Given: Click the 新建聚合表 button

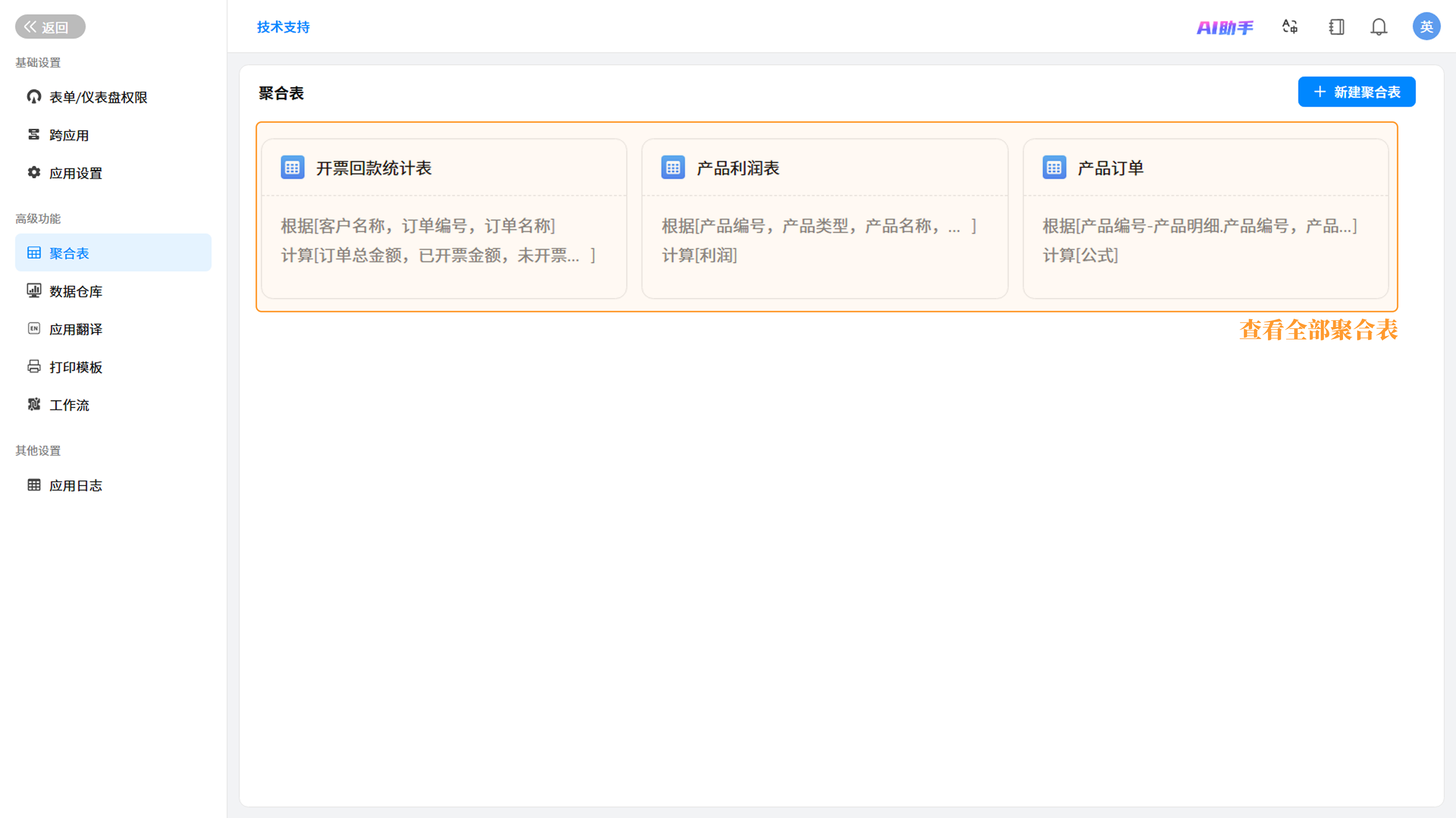Looking at the screenshot, I should [1357, 91].
